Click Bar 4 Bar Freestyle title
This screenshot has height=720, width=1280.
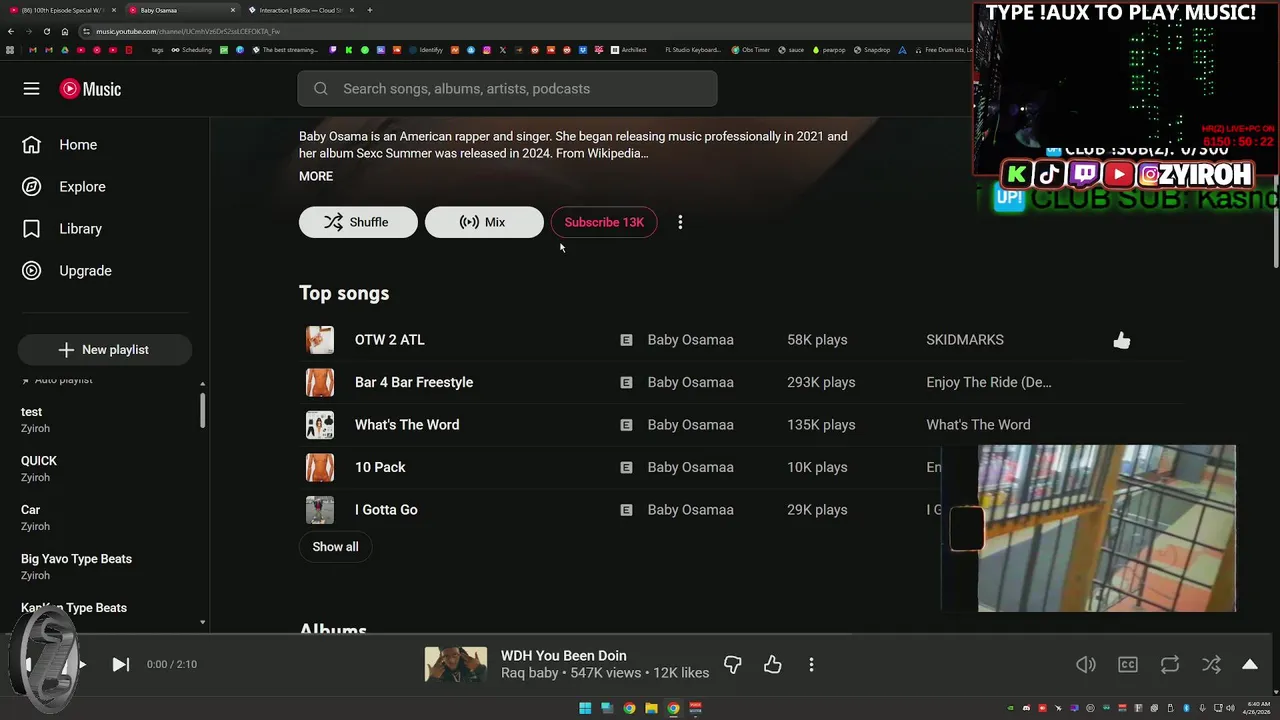coord(414,382)
